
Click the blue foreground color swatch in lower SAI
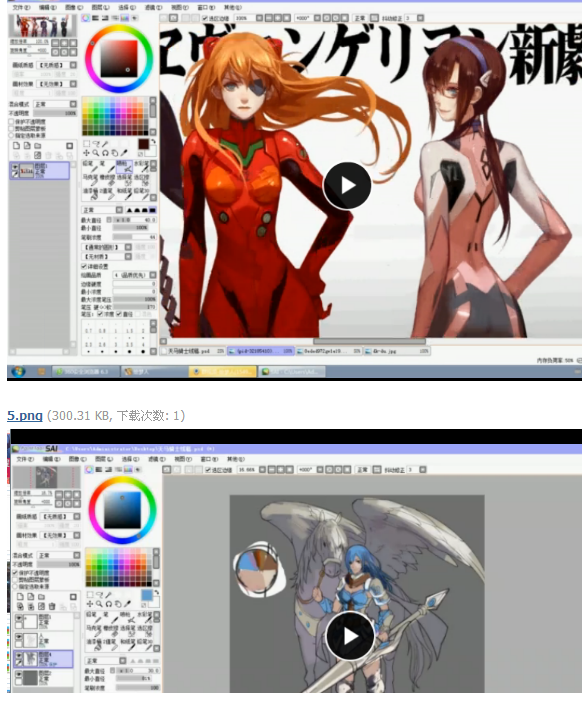tap(147, 595)
